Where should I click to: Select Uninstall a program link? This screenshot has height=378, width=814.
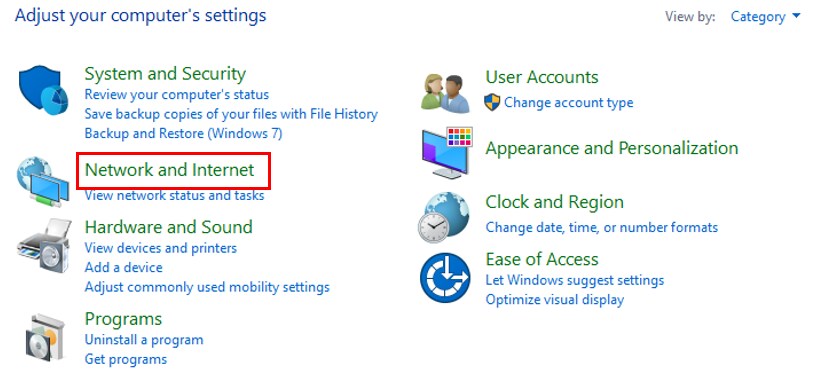144,340
